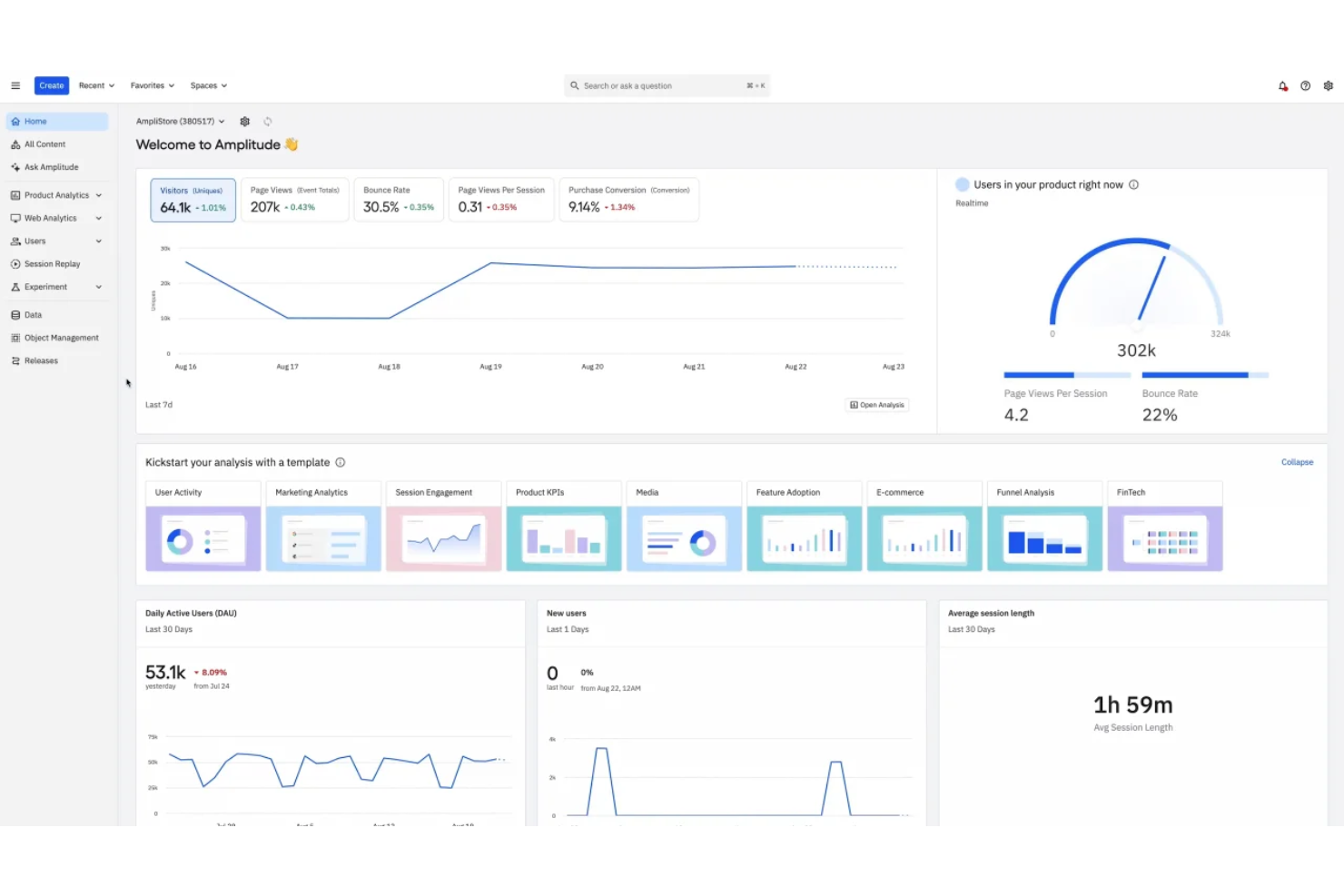Expand the Product Analytics sidebar section
Image resolution: width=1344 pixels, height=896 pixels.
pyautogui.click(x=57, y=195)
